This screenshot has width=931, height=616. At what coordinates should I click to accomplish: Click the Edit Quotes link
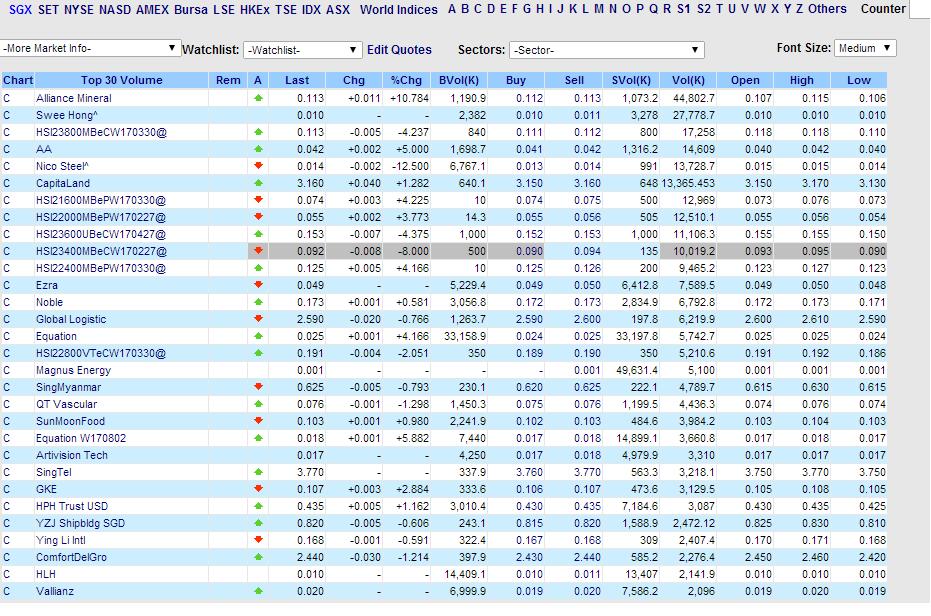coord(399,50)
